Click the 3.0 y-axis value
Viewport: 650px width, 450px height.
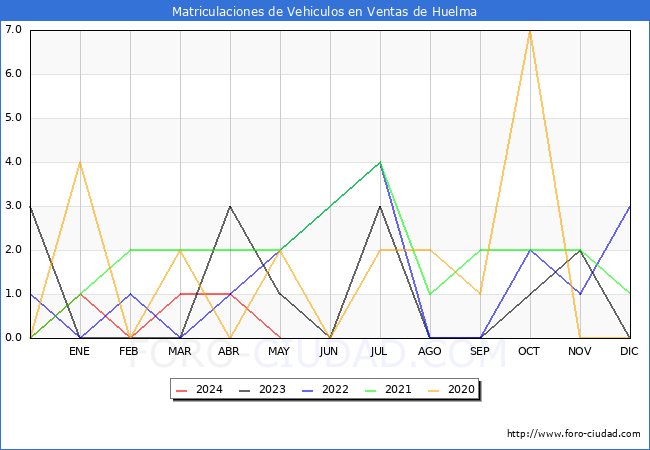pos(13,206)
